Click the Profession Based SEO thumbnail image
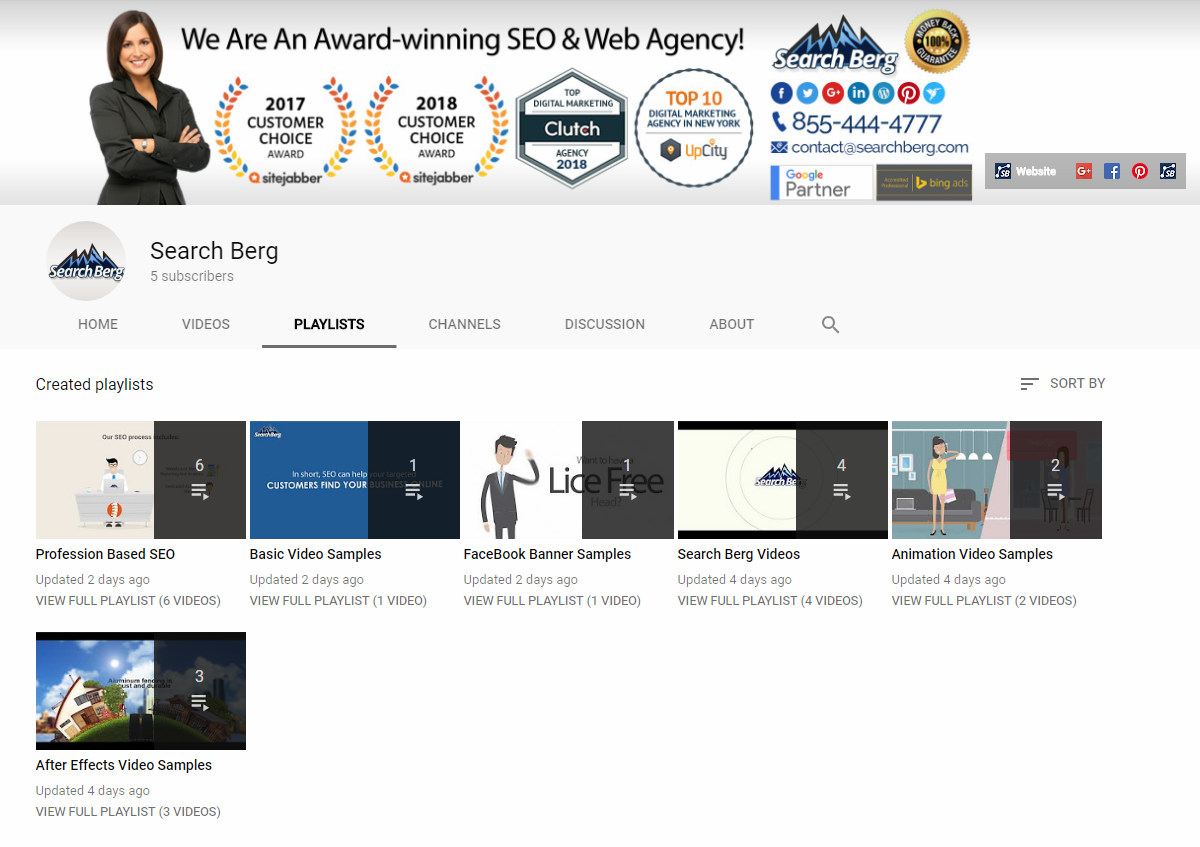The height and width of the screenshot is (847, 1200). point(141,480)
